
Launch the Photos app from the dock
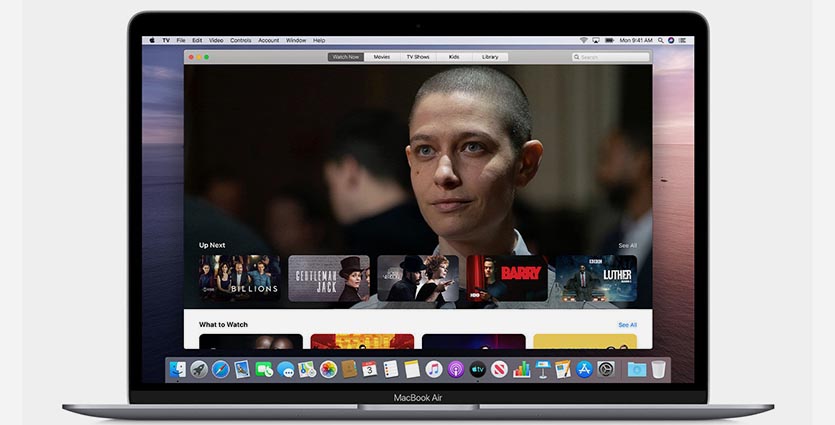[x=328, y=369]
